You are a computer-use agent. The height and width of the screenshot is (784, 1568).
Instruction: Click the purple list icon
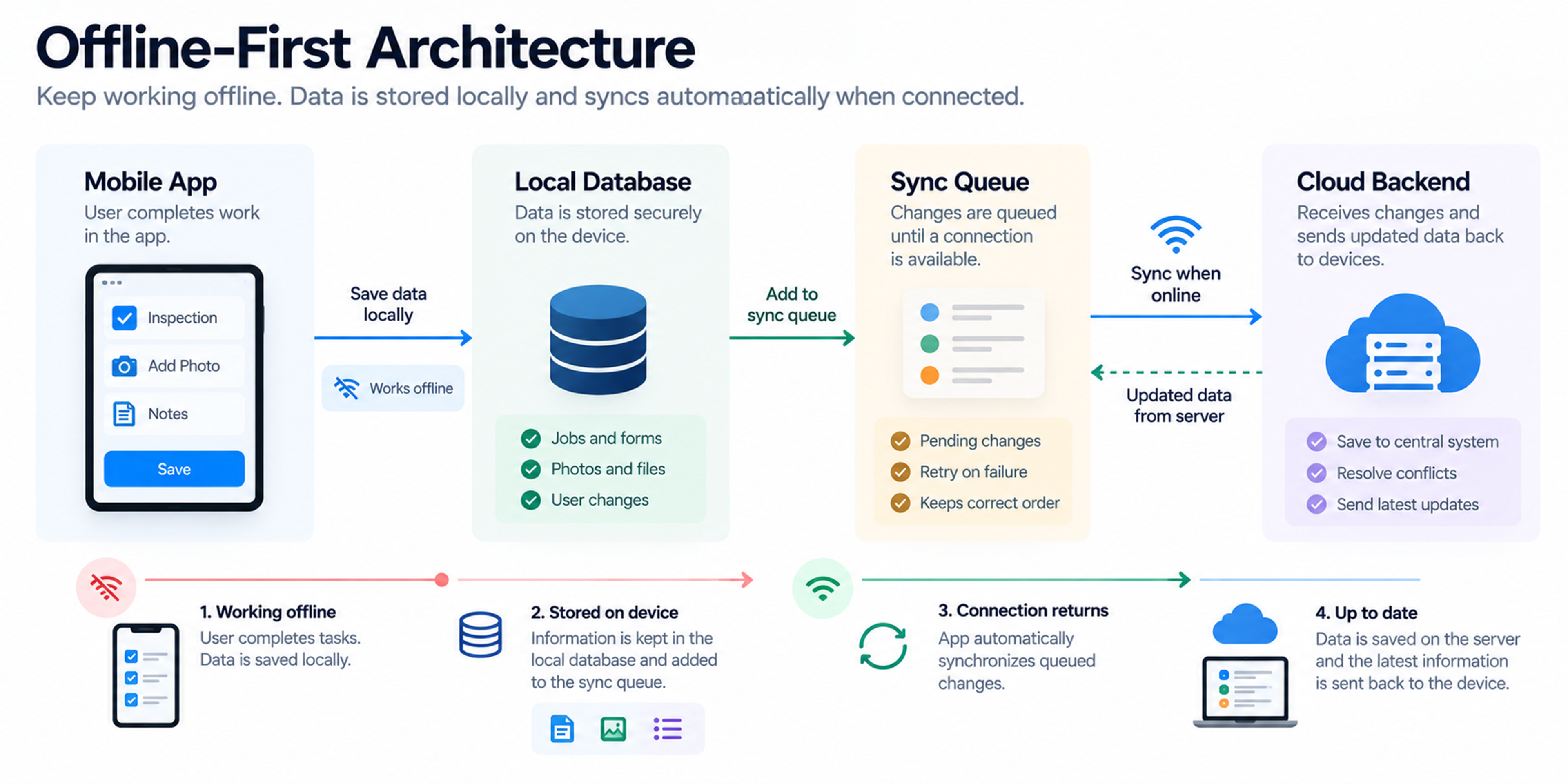[667, 728]
